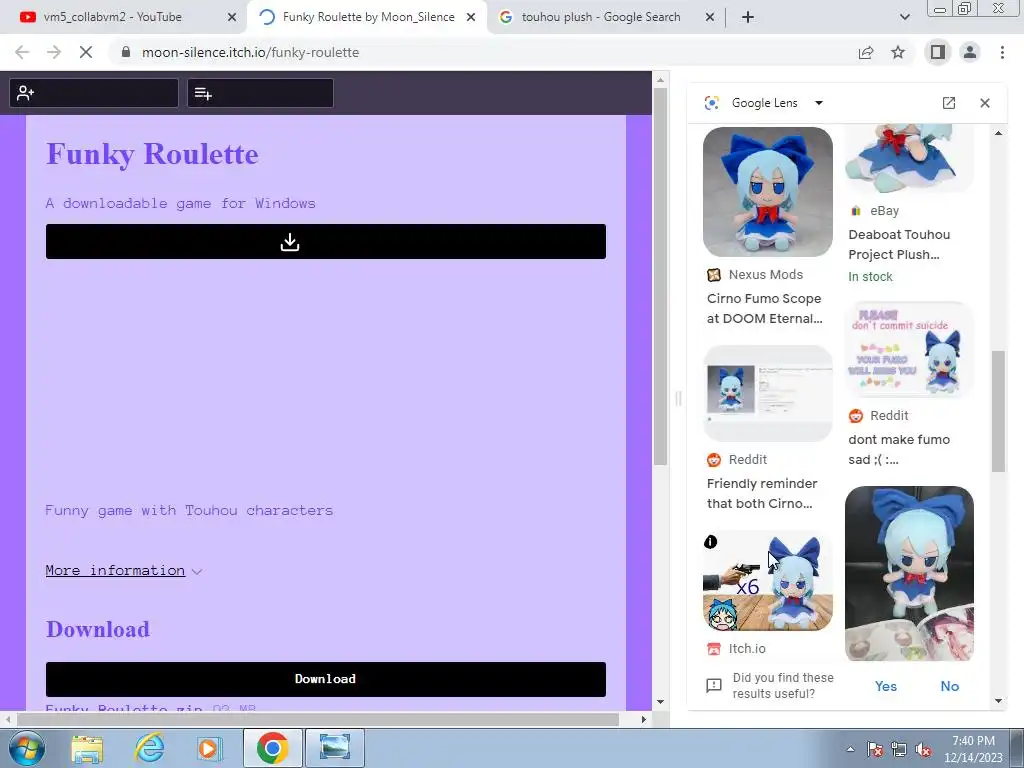1024x768 pixels.
Task: Open Cirno plush photo with book
Action: click(x=909, y=573)
